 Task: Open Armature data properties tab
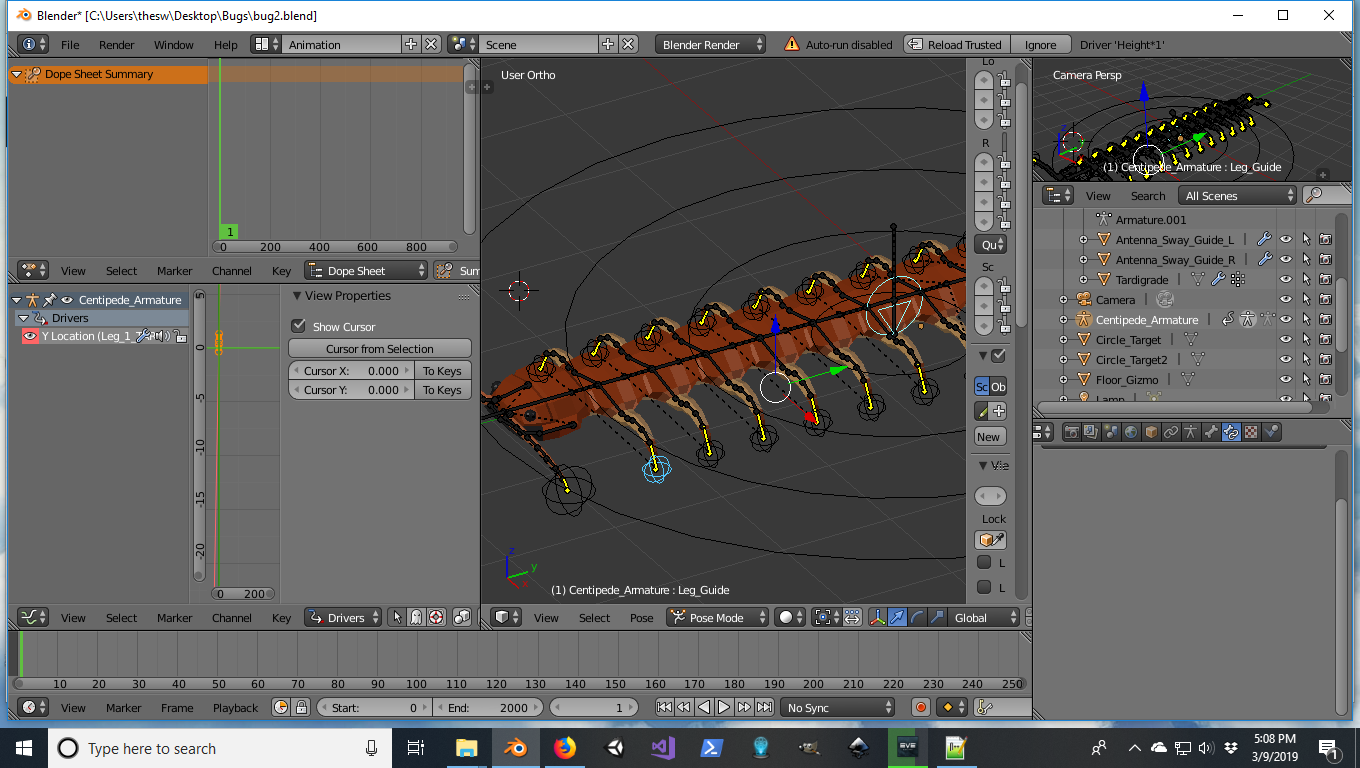(1191, 432)
